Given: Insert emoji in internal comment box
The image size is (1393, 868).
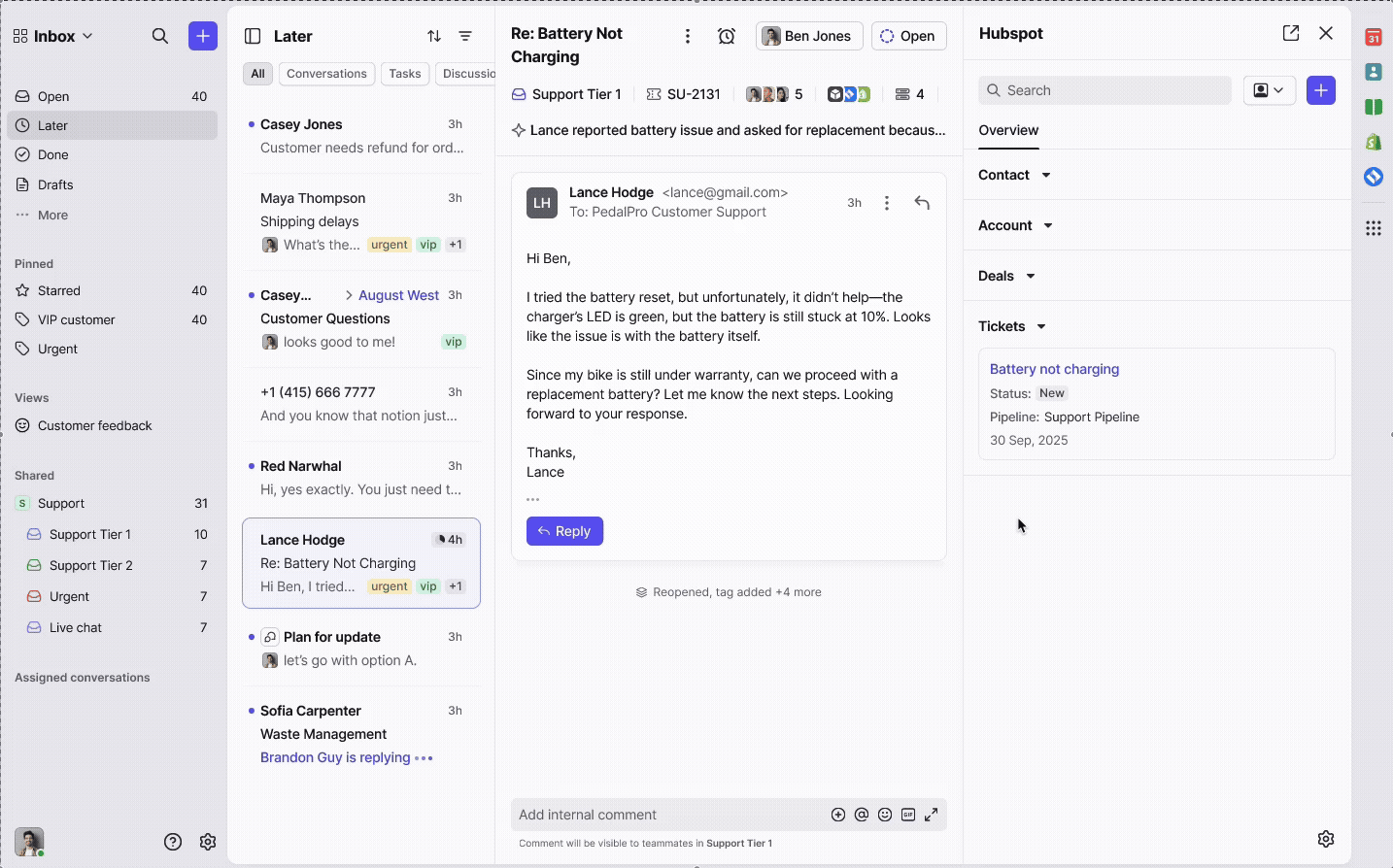Looking at the screenshot, I should click(x=884, y=815).
